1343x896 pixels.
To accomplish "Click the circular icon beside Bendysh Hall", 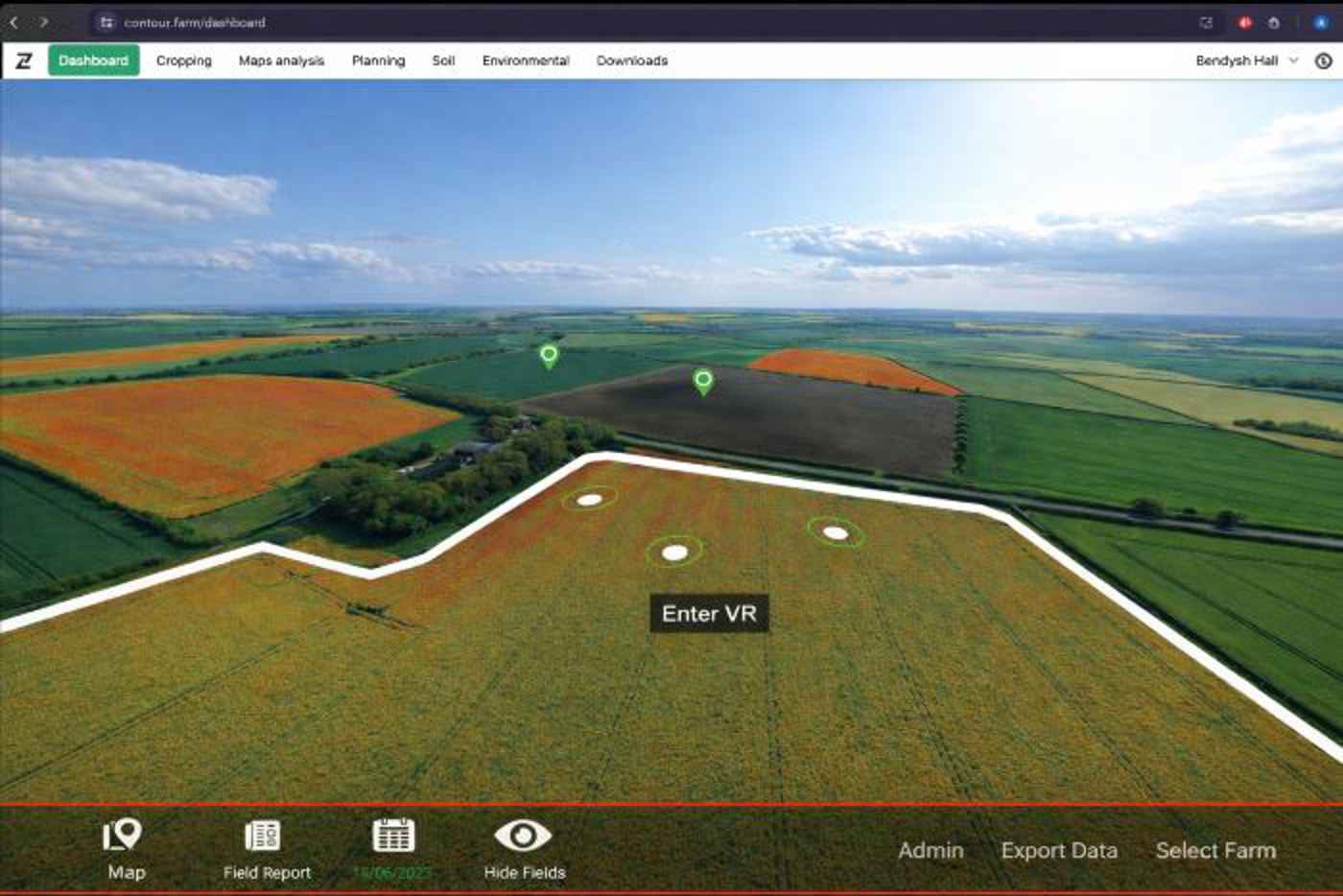I will tap(1324, 60).
